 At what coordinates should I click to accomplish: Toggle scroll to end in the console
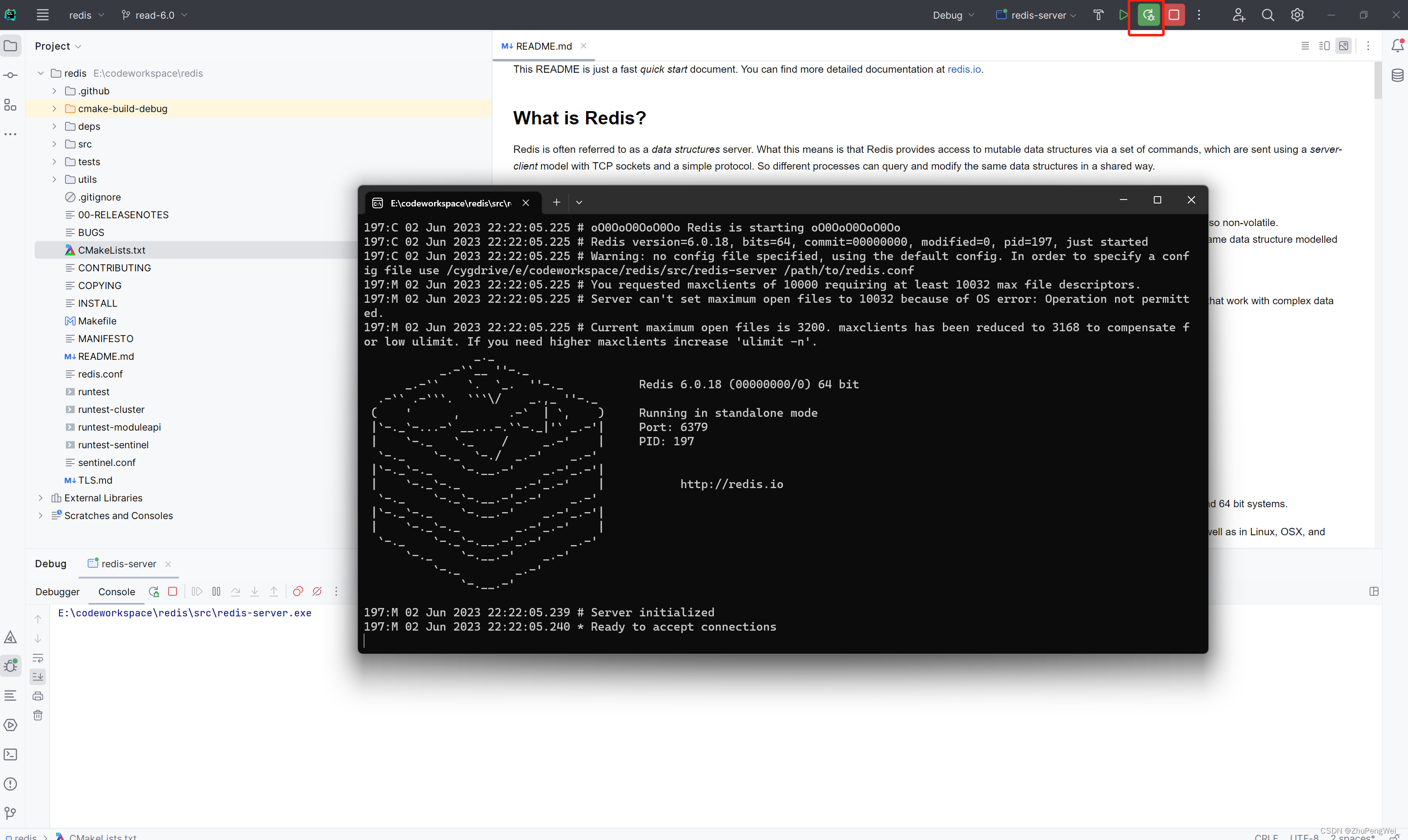(x=38, y=676)
